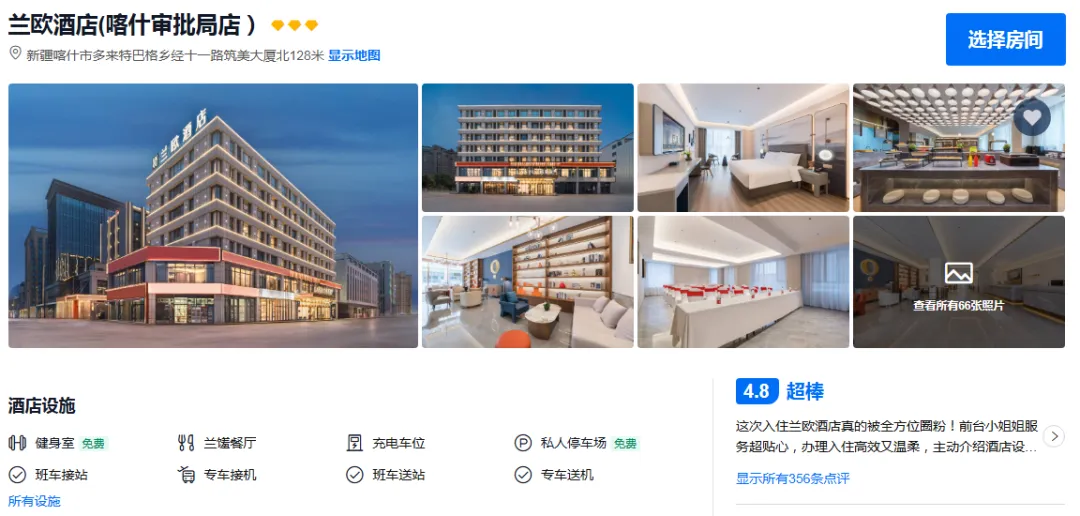Click the airport pickup car icon

(x=186, y=475)
